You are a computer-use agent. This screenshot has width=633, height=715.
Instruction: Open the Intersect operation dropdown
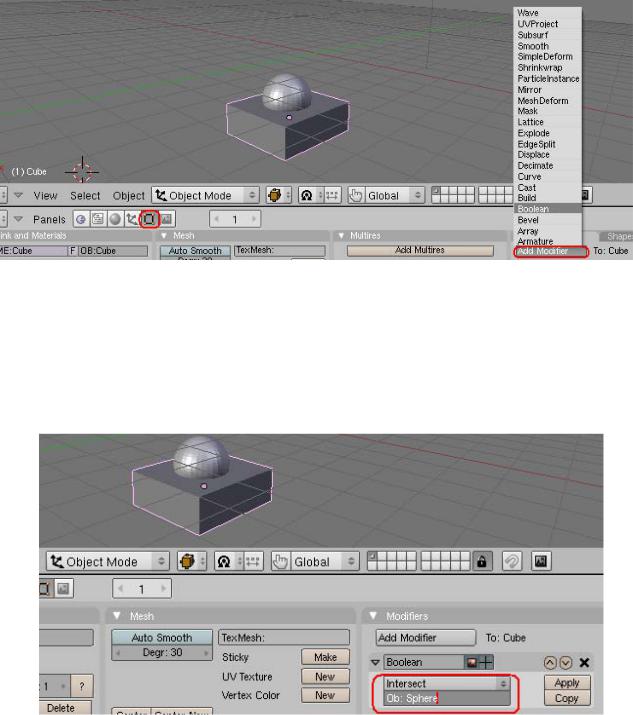446,684
